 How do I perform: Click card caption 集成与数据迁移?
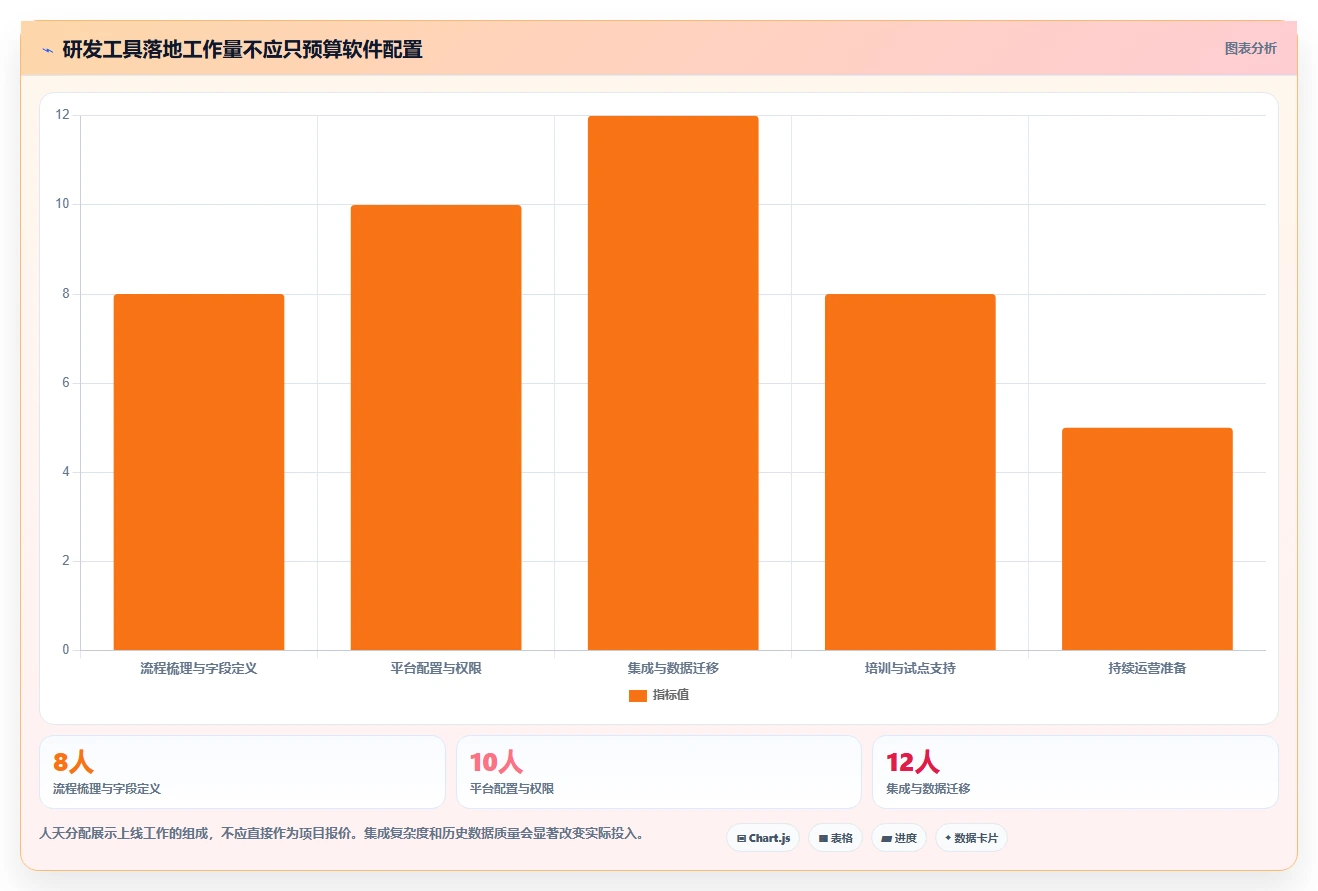[x=928, y=788]
